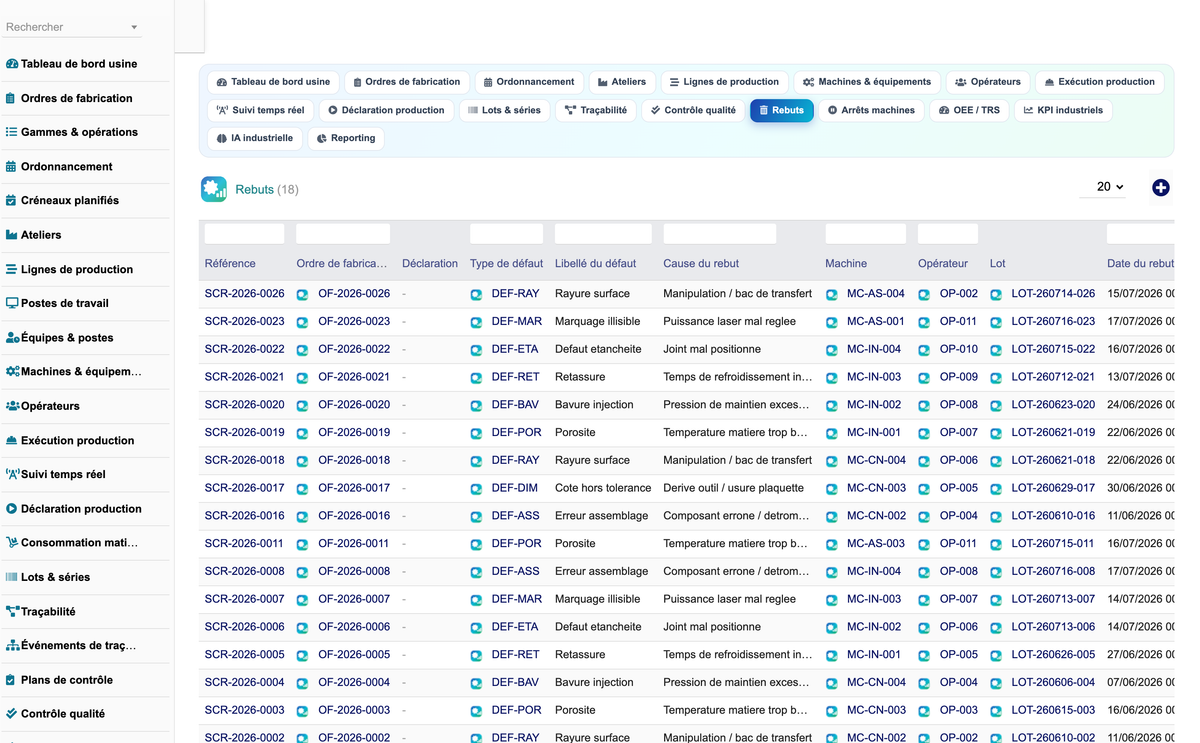Go to IA industrielle tab
This screenshot has width=1200, height=743.
coord(255,138)
